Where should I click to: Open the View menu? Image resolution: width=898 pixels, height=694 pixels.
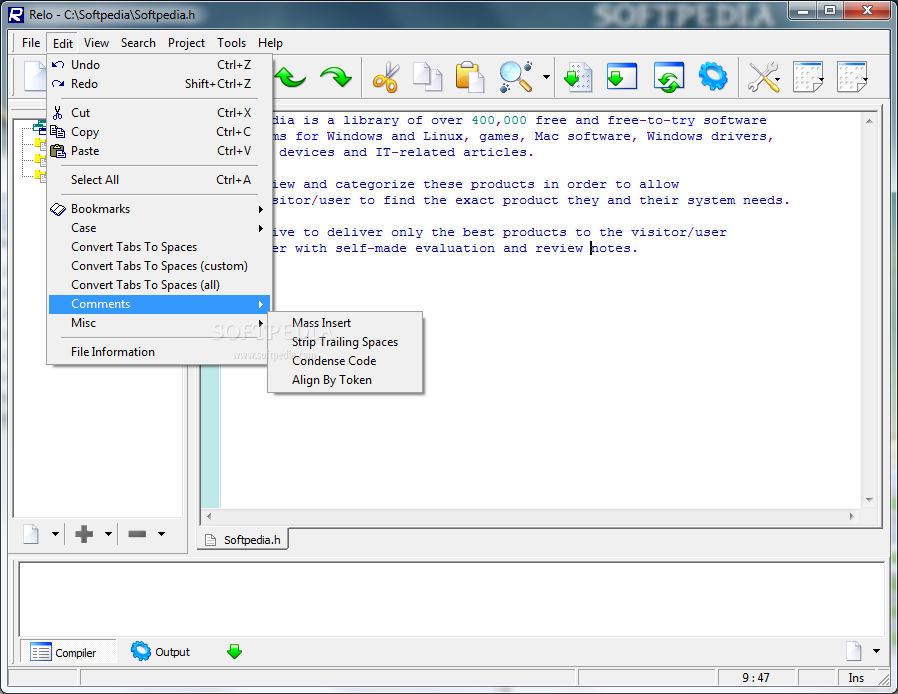click(x=96, y=43)
